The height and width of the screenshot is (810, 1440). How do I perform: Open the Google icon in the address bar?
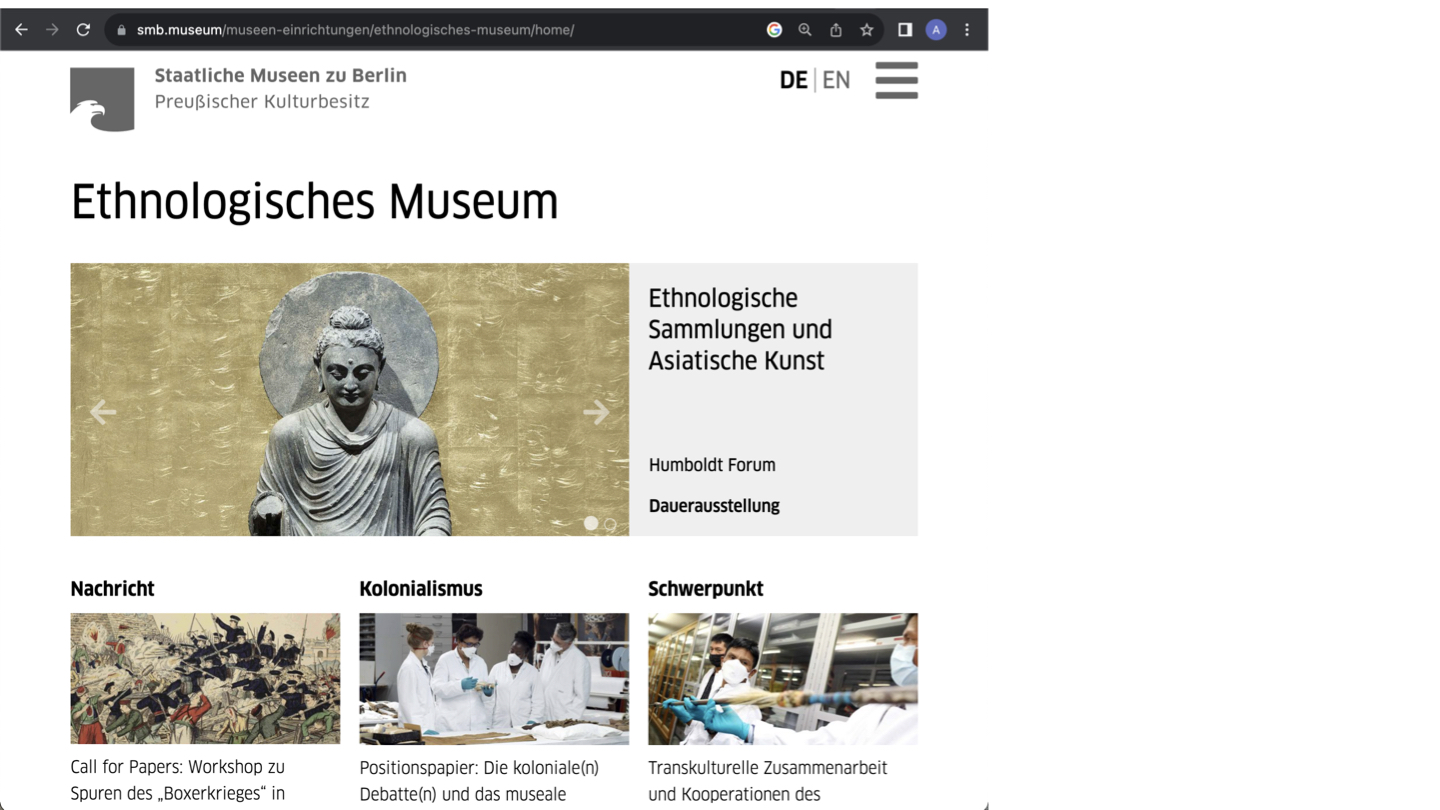[774, 30]
